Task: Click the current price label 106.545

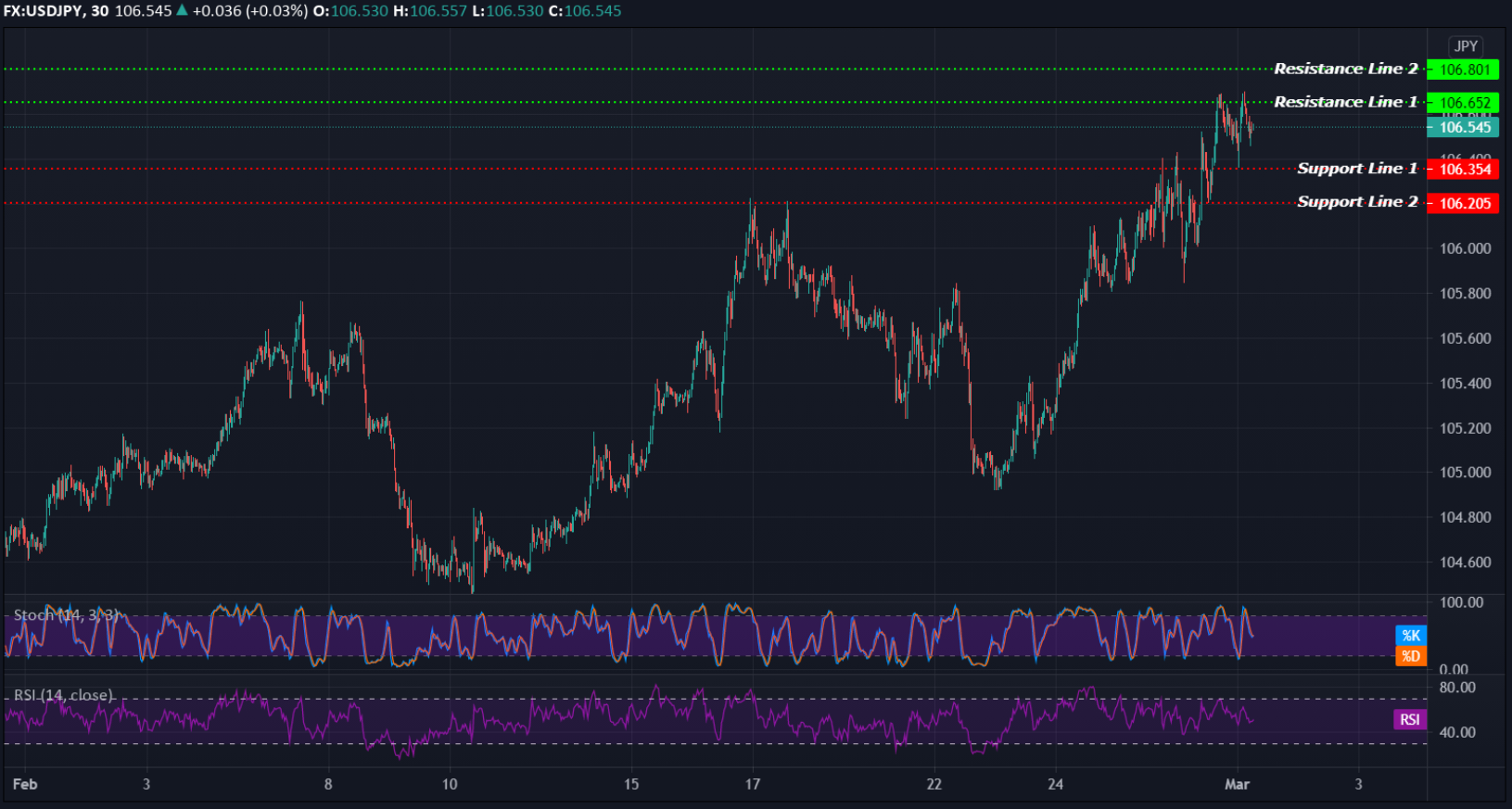Action: pos(1463,128)
